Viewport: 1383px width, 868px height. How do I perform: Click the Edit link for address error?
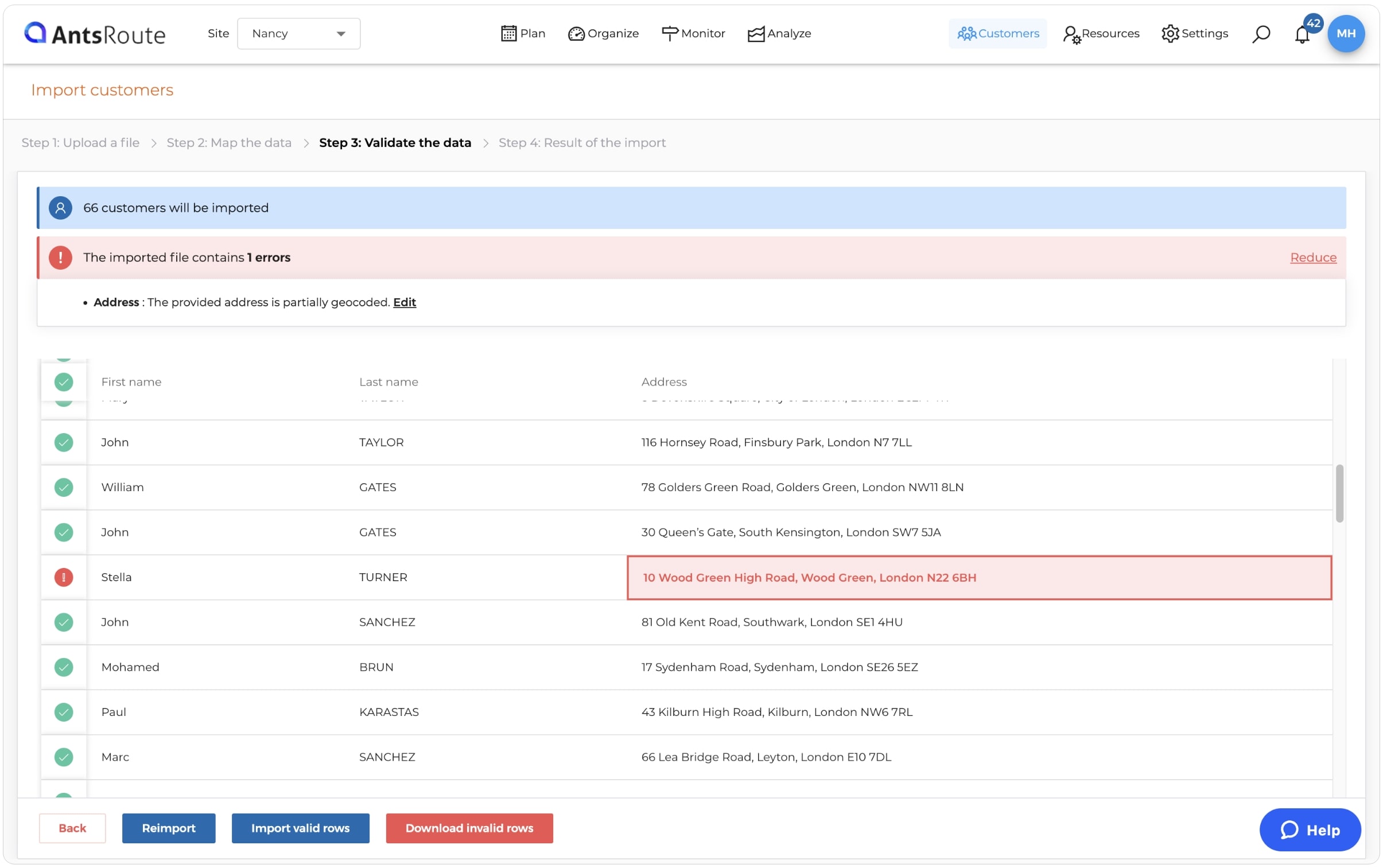click(x=404, y=302)
